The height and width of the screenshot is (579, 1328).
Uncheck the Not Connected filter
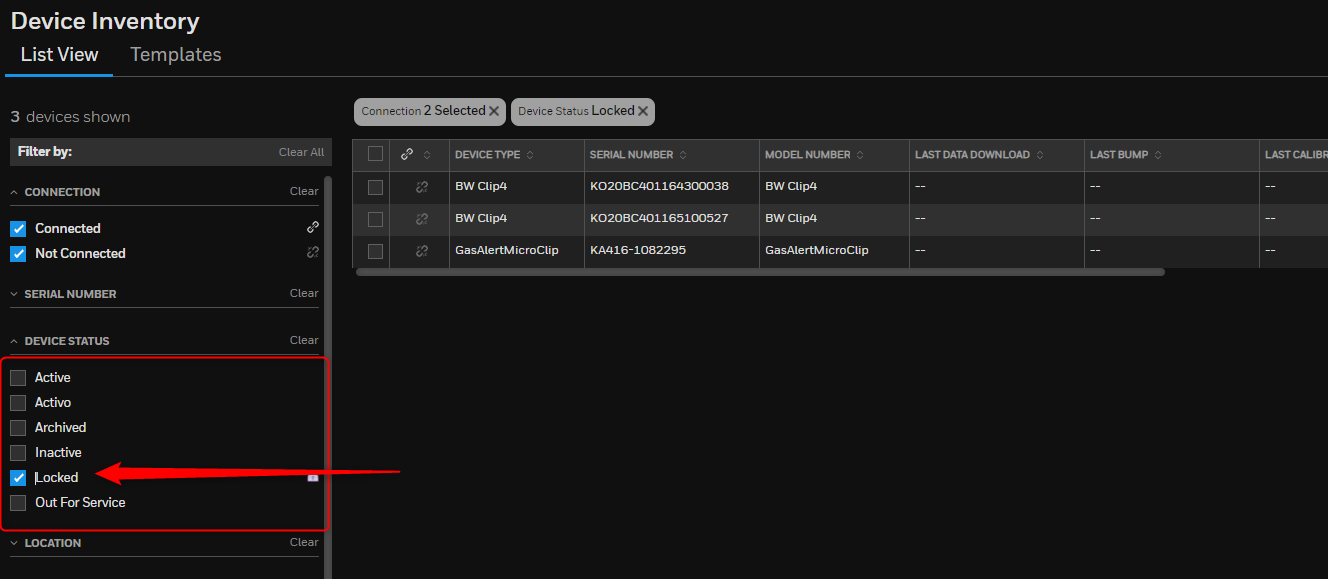tap(18, 254)
